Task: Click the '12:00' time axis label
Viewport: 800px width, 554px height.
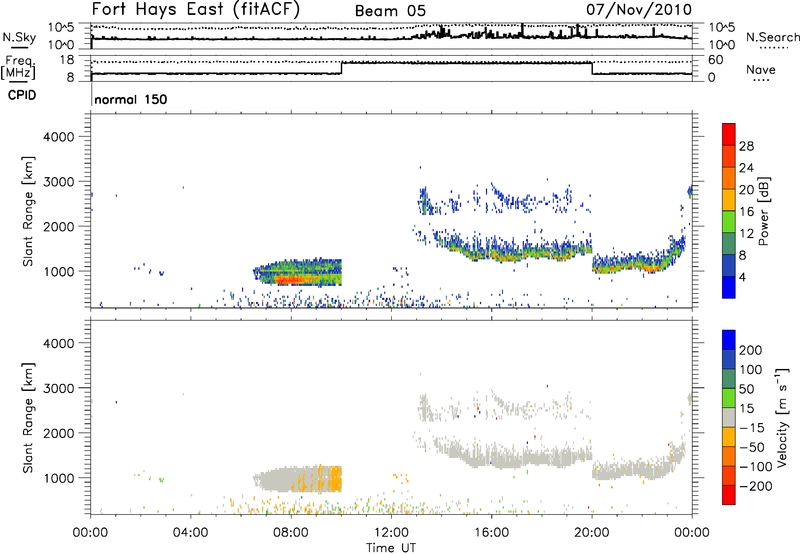Action: [391, 533]
